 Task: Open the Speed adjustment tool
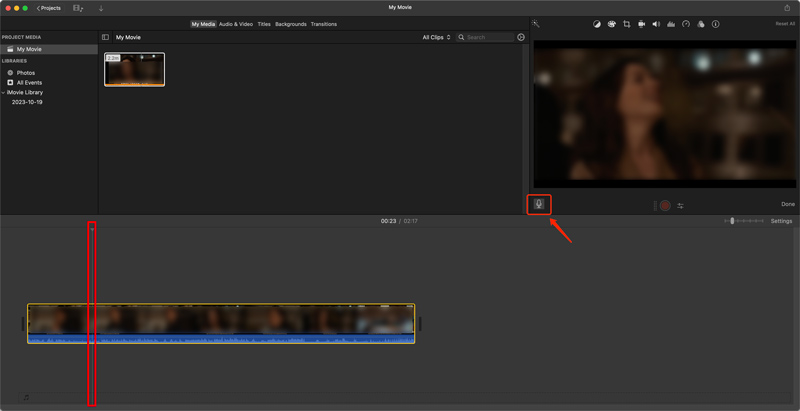(x=686, y=24)
